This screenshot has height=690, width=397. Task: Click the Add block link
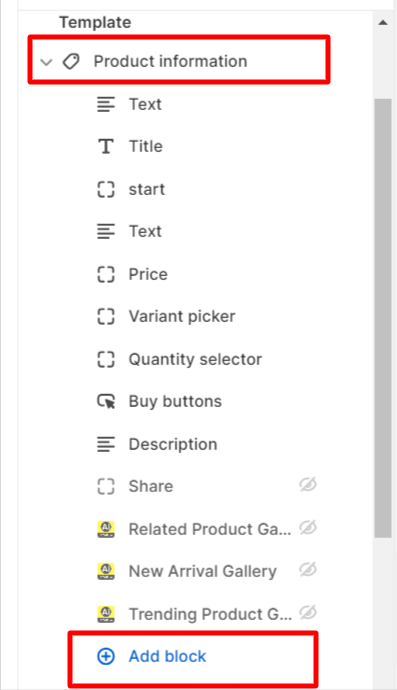167,657
